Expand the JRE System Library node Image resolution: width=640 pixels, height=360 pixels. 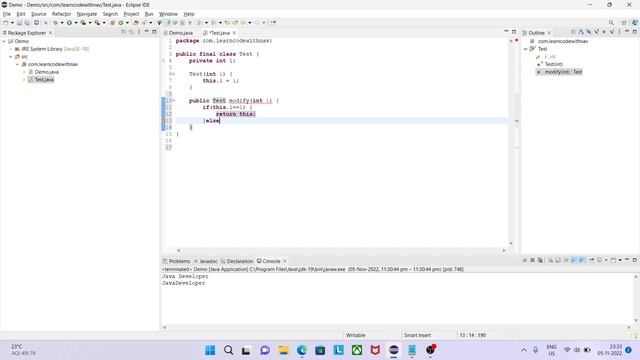point(11,49)
